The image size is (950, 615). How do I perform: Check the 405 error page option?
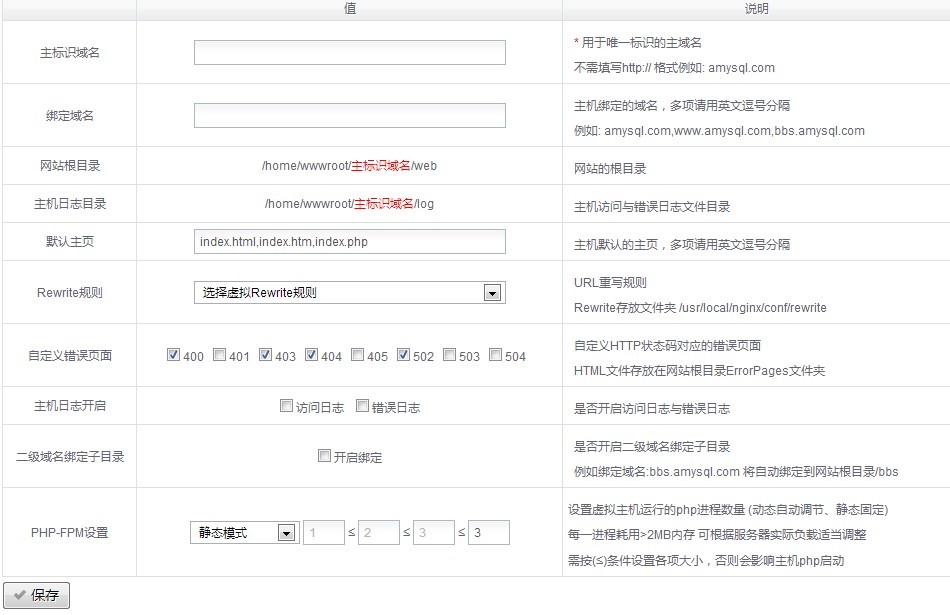coord(358,355)
